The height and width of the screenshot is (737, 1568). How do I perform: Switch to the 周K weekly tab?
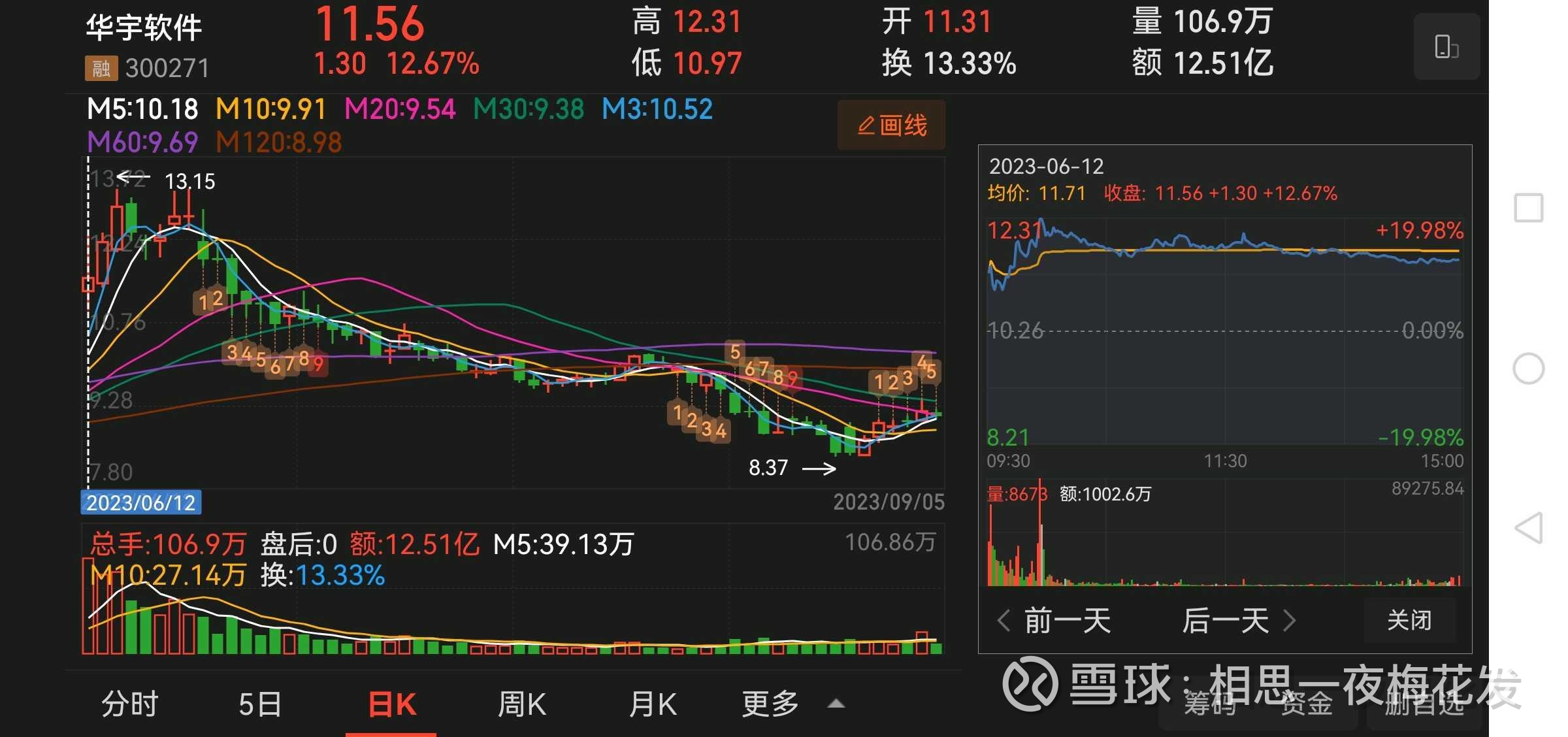[x=521, y=704]
